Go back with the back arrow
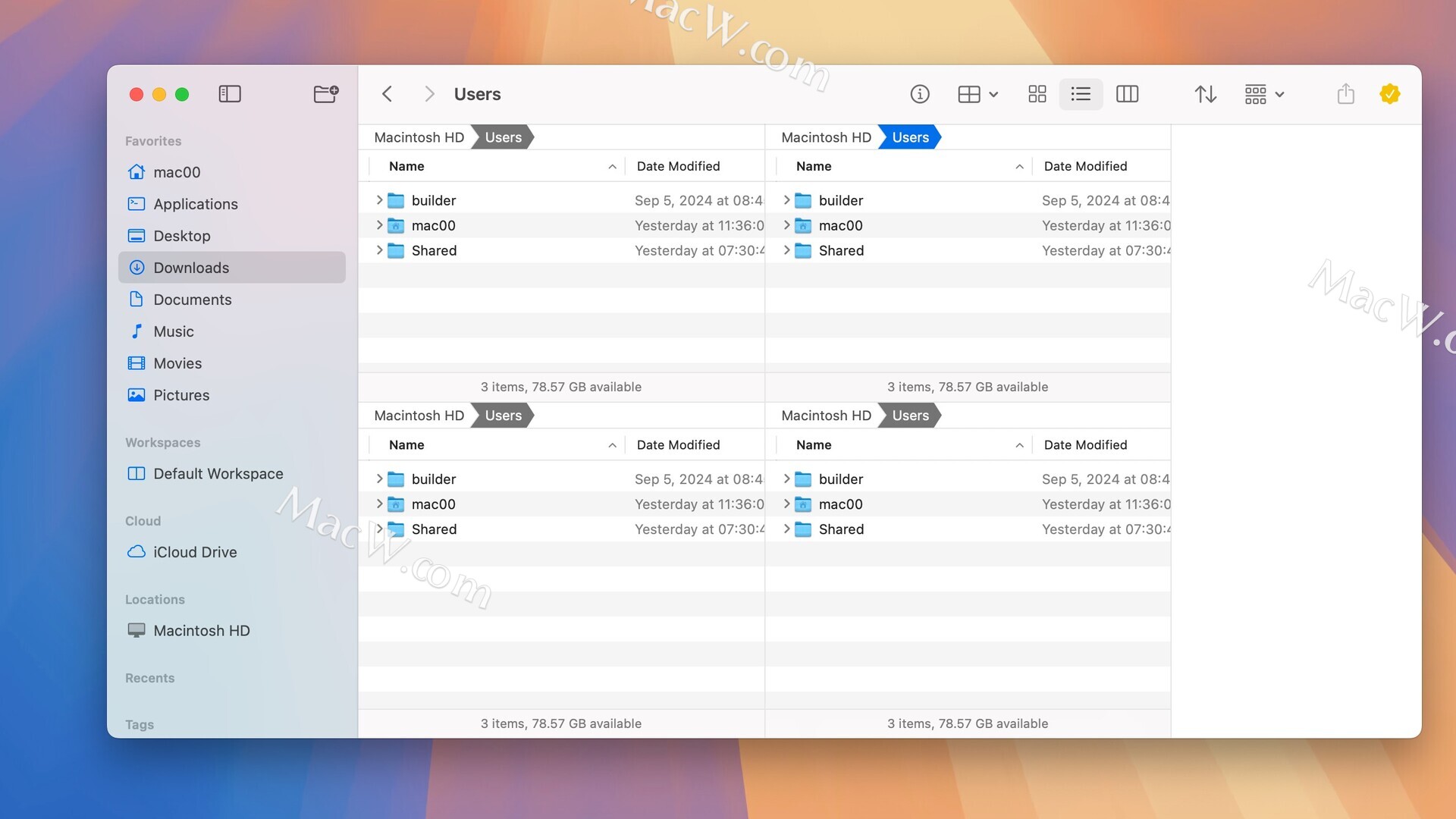The image size is (1456, 819). [388, 94]
